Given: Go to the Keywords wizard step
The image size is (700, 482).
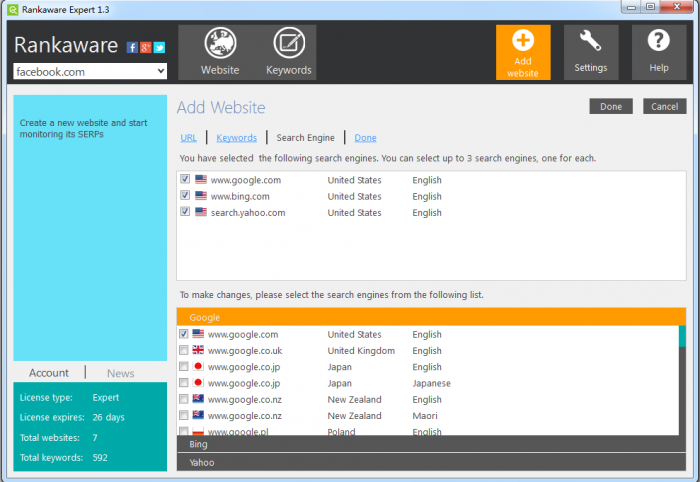Looking at the screenshot, I should coord(237,137).
